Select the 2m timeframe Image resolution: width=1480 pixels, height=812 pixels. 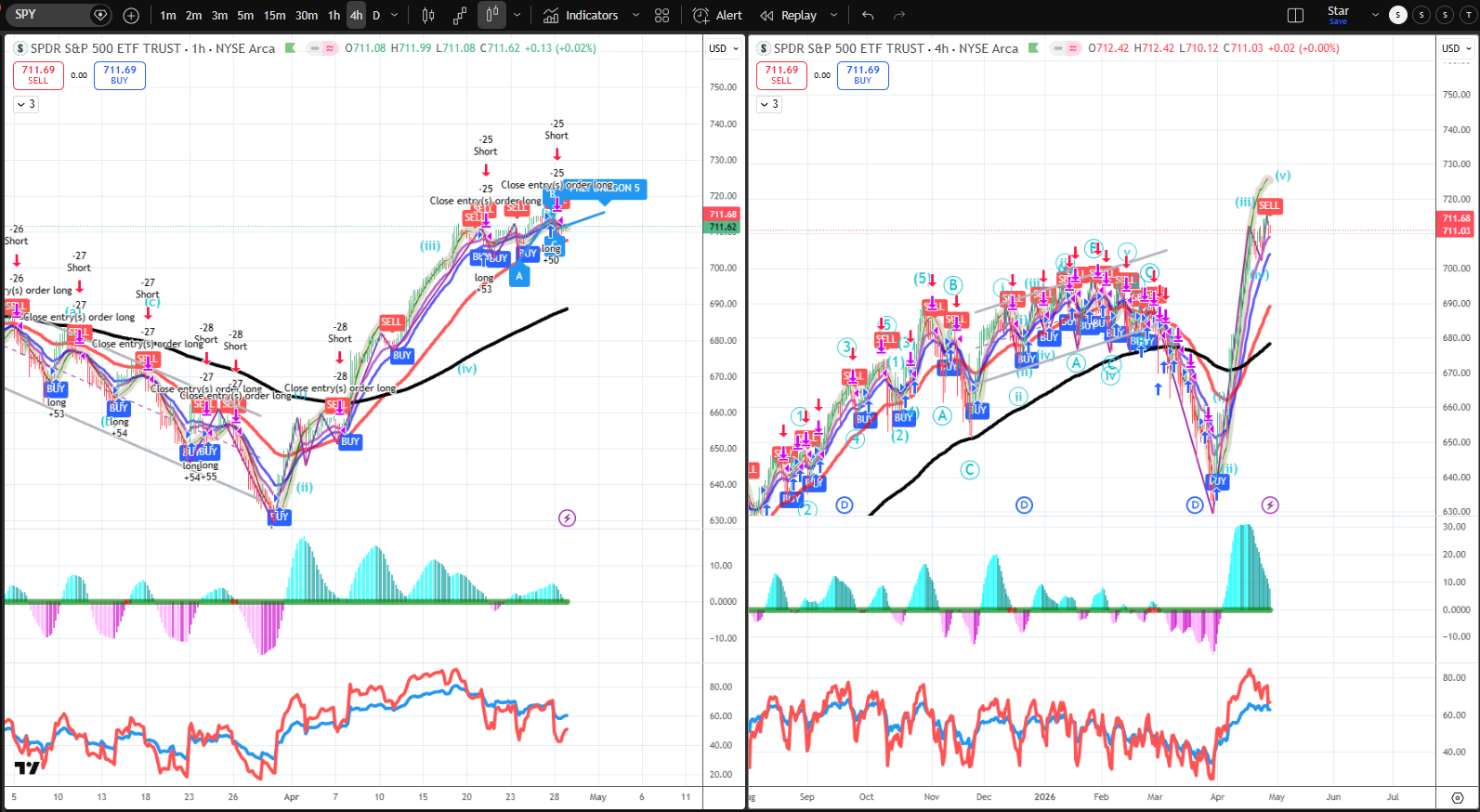[x=193, y=15]
